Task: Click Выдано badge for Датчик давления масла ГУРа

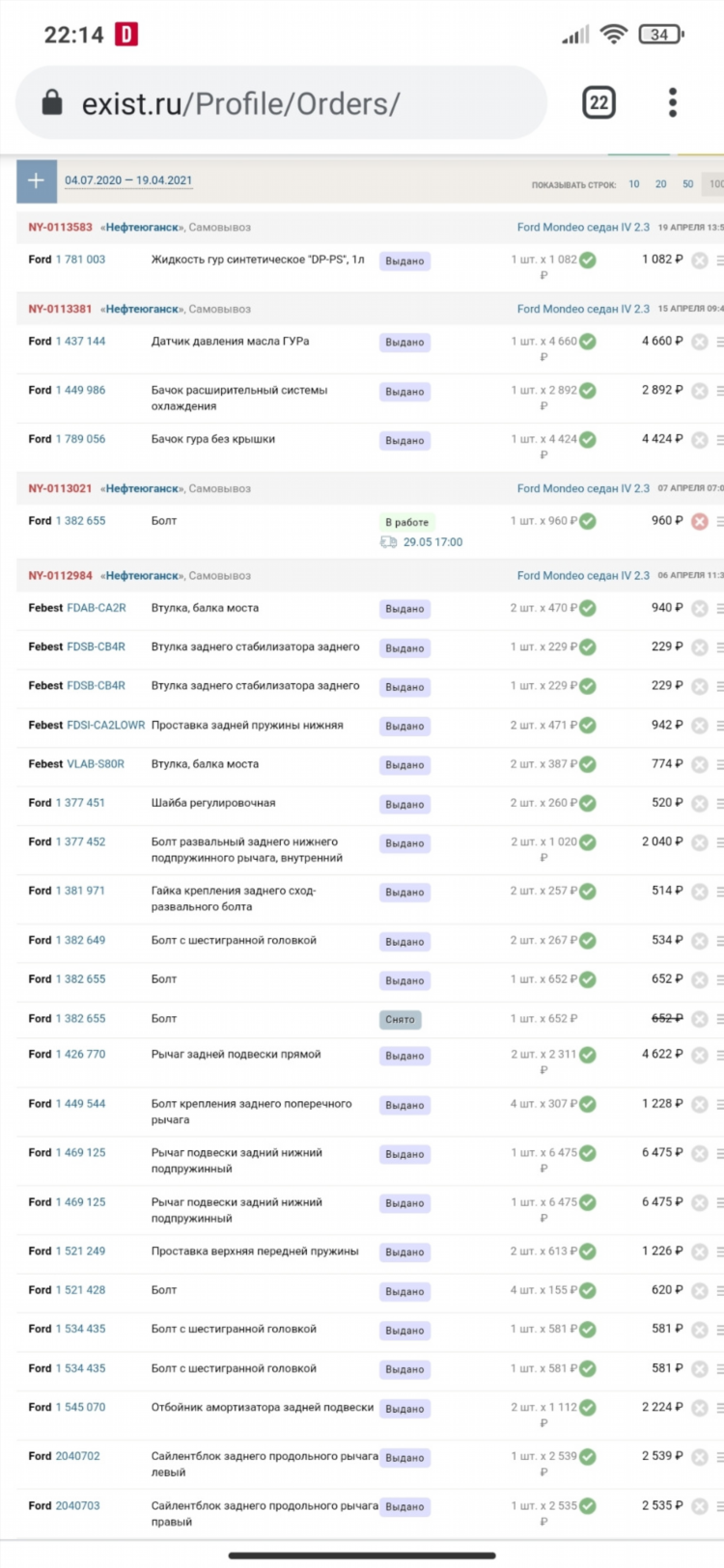Action: (404, 343)
